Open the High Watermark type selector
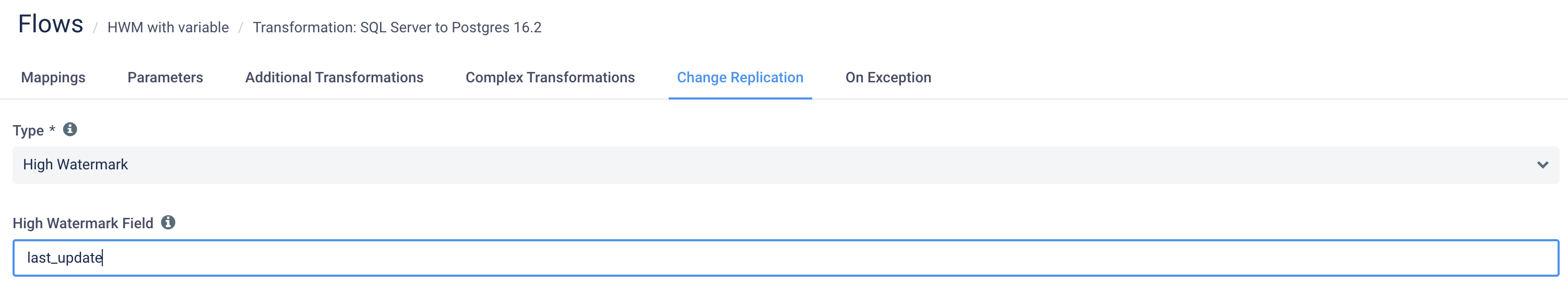The height and width of the screenshot is (296, 1568). (x=785, y=165)
